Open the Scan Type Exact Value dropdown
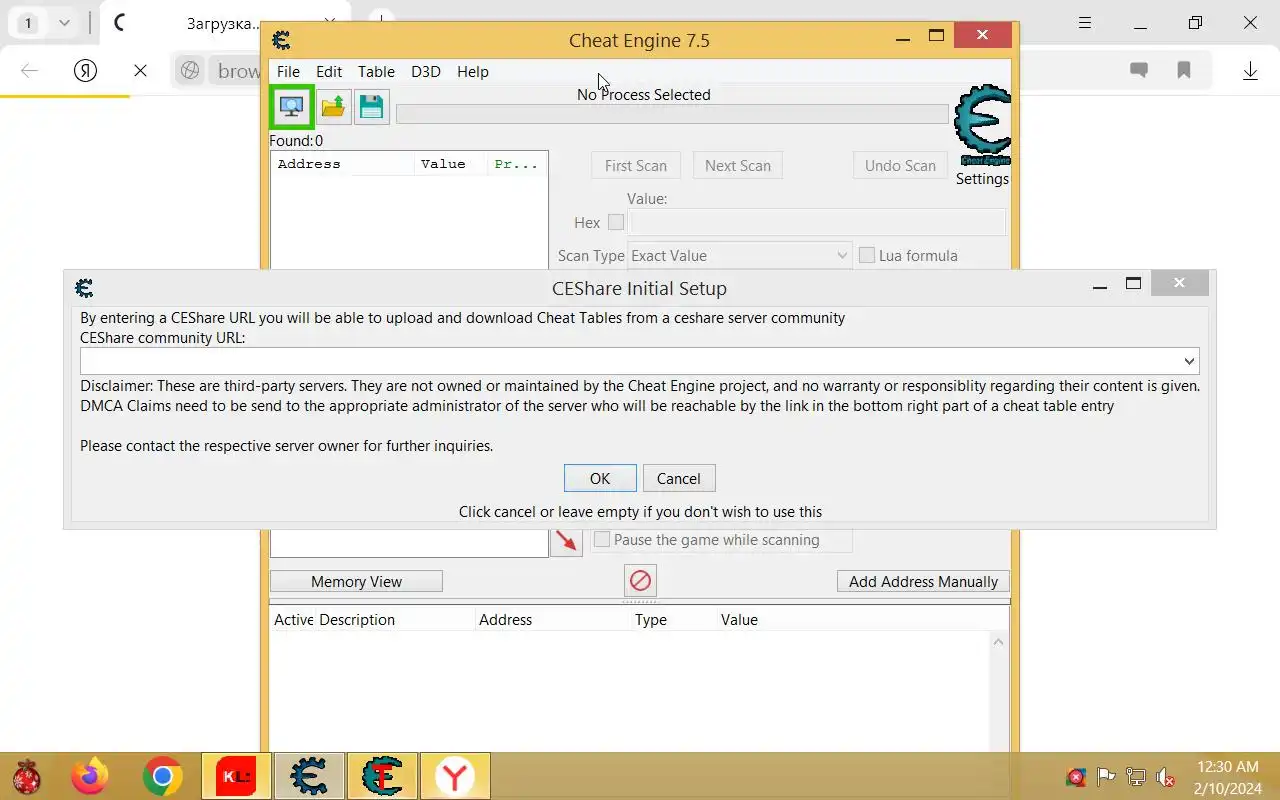Screen dimensions: 1280x800 pos(739,255)
